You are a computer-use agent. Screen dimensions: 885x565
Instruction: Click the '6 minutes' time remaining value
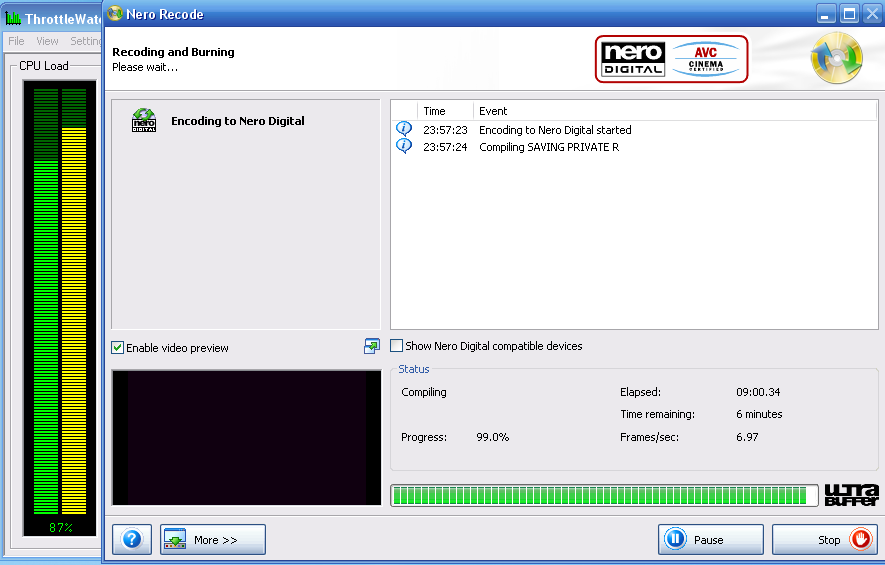point(759,414)
